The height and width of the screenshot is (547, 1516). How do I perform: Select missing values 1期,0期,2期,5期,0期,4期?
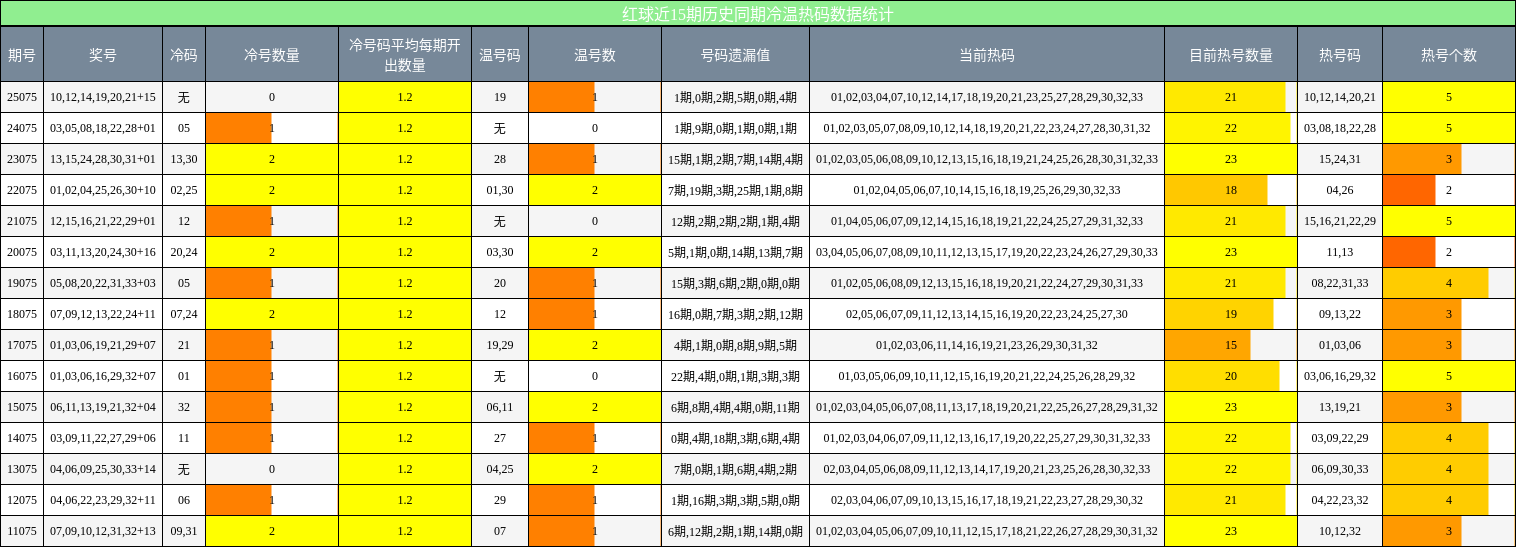point(735,97)
